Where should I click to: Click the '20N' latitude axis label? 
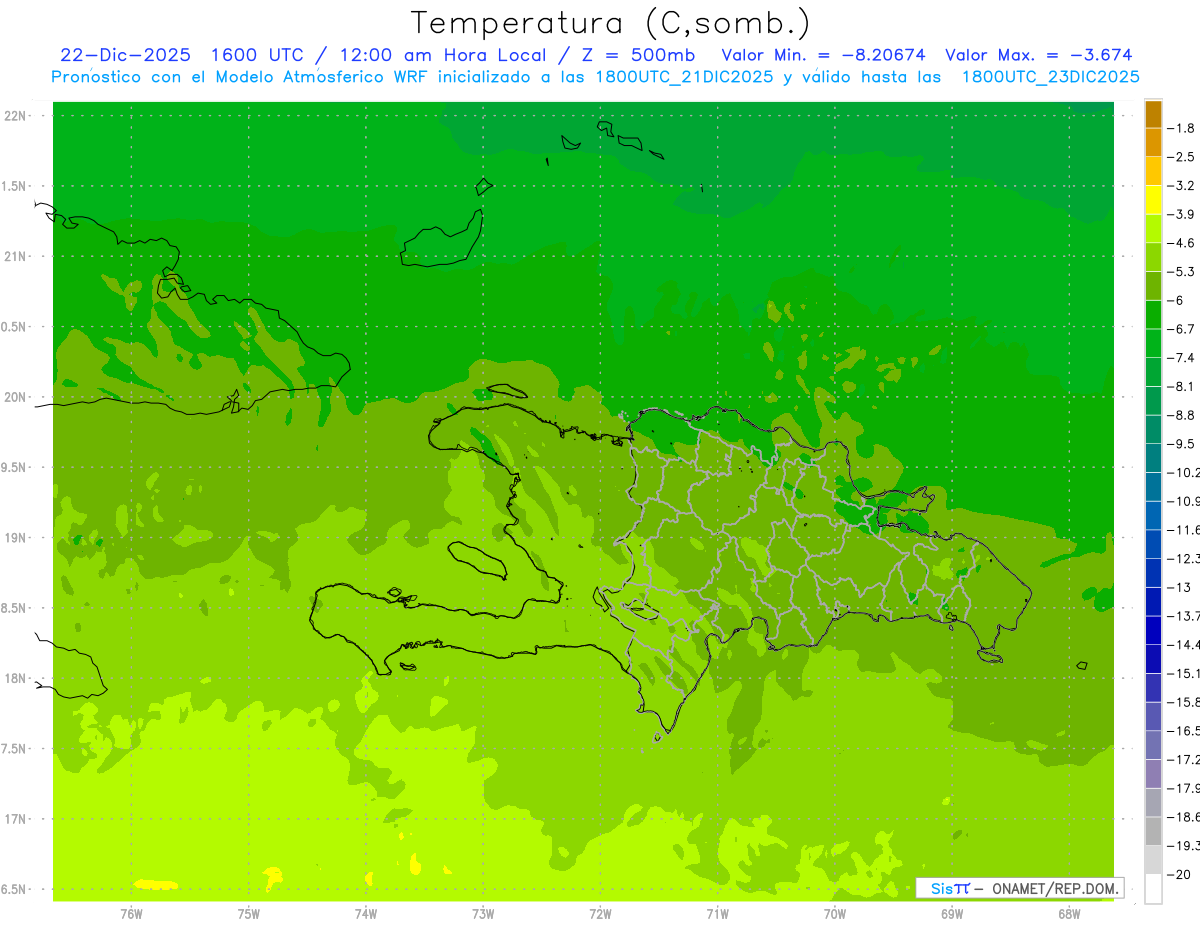[x=14, y=397]
